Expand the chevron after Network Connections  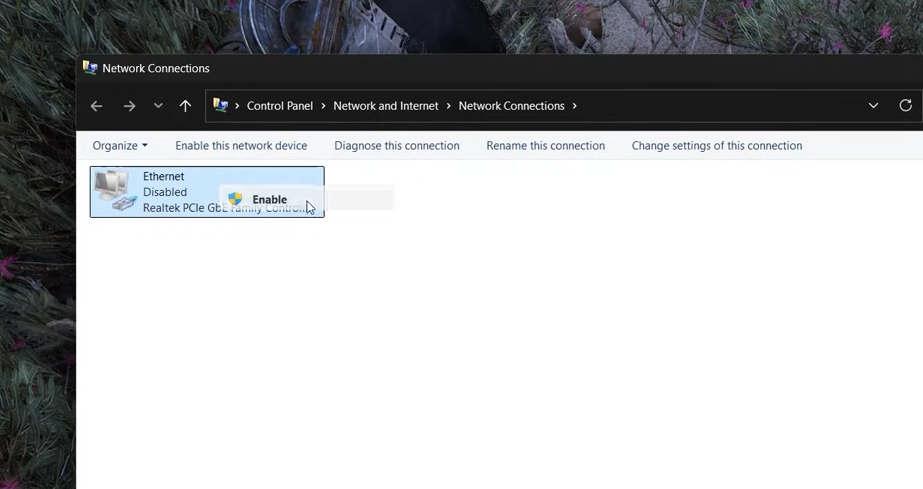575,106
